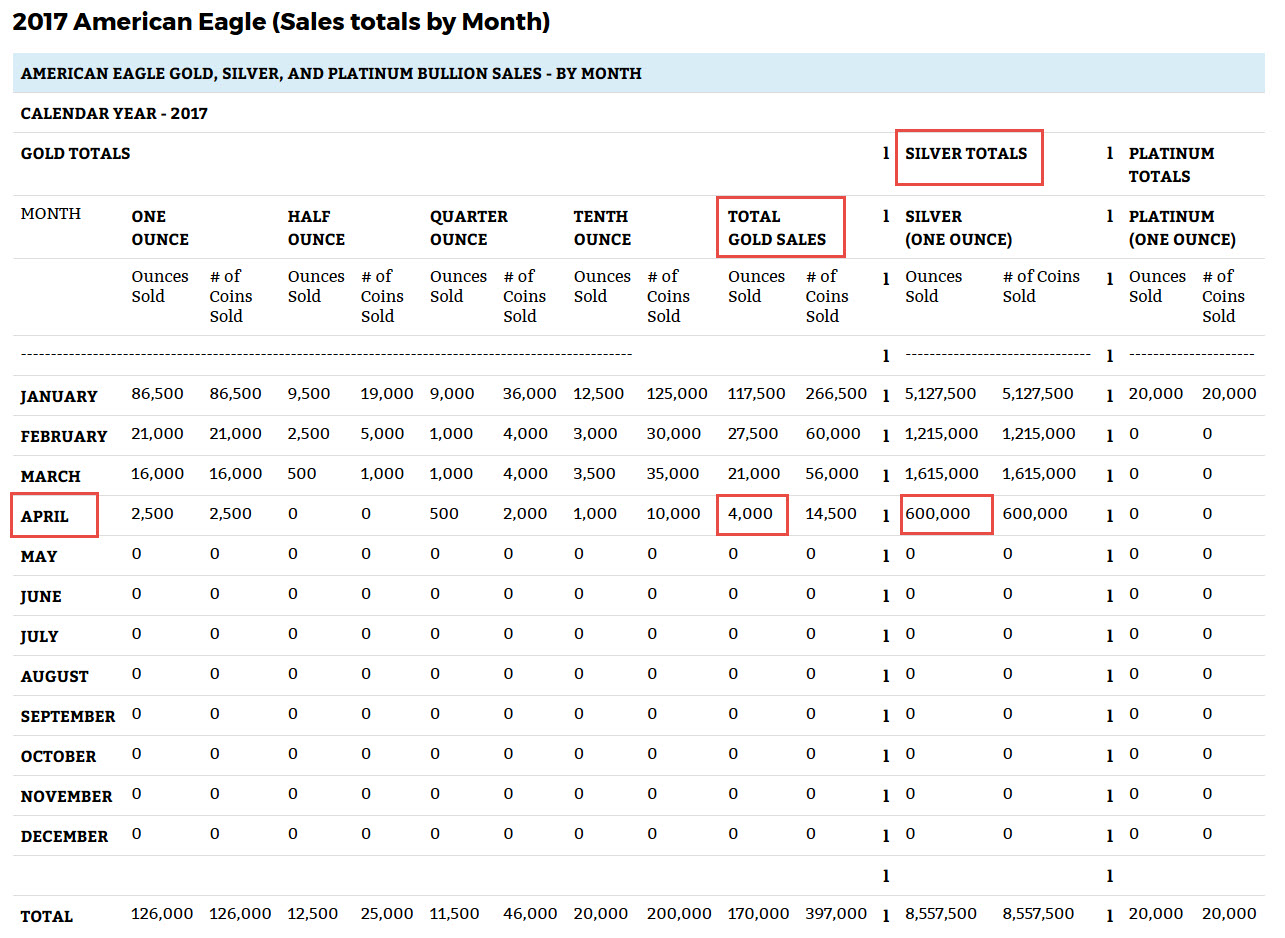Select the "SILVER (ONE OUNCE)" column header

959,228
